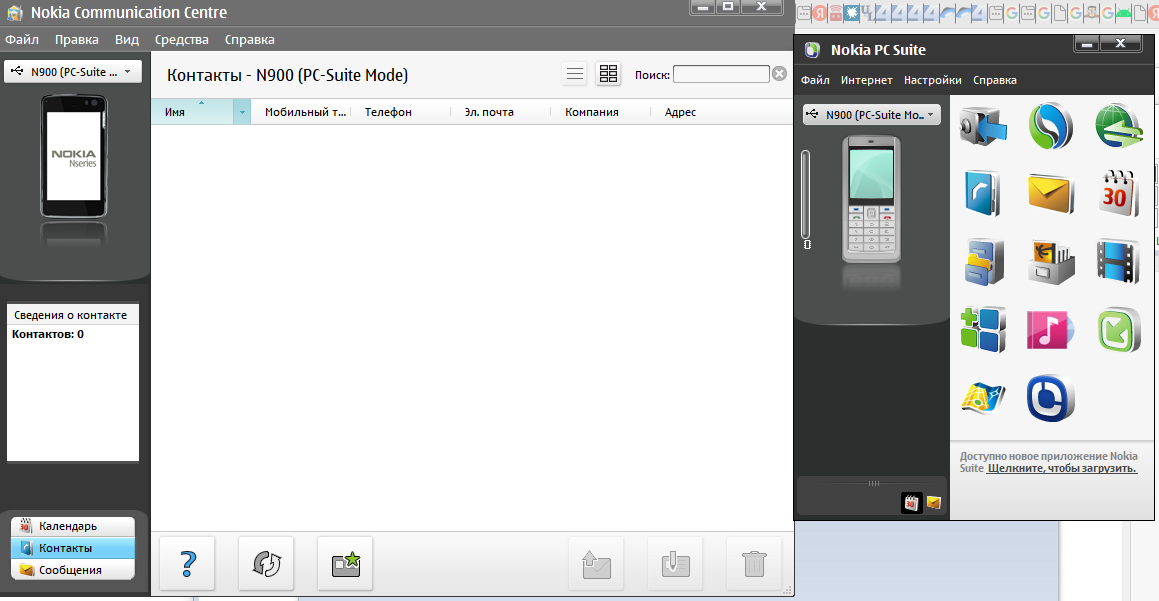Click small calendar icon at PC Suite bottom

point(911,503)
